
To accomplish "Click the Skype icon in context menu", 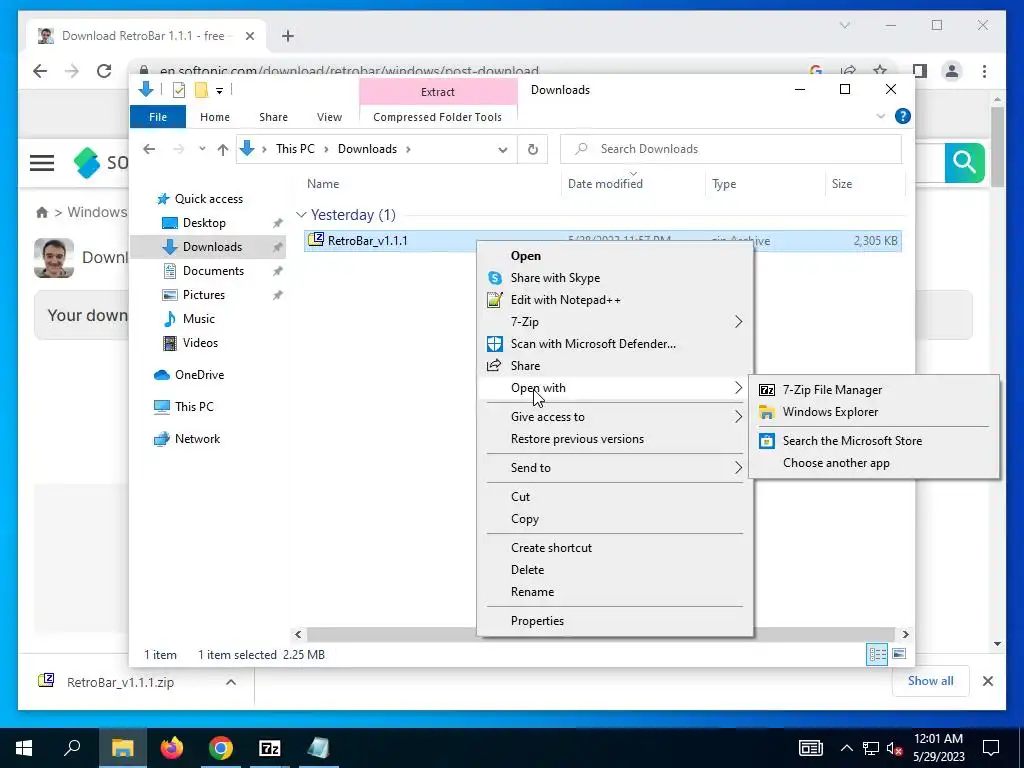I will coord(495,278).
